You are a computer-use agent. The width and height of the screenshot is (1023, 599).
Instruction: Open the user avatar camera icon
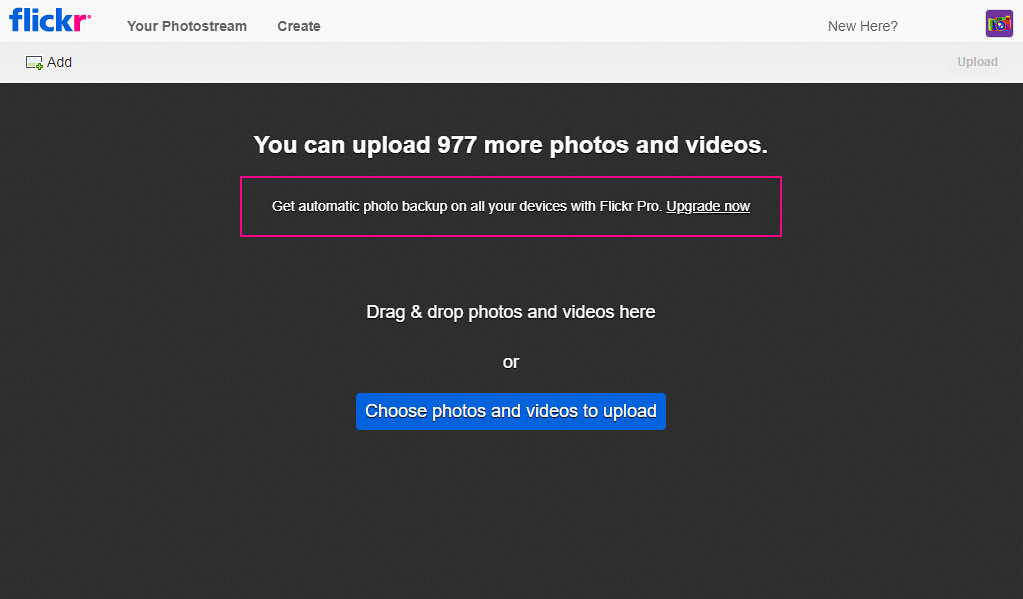[999, 24]
